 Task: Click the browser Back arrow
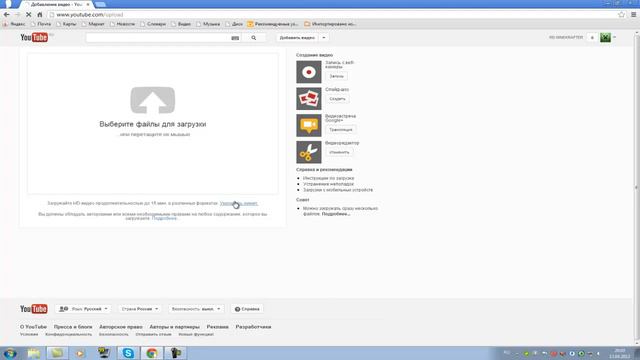pos(7,15)
